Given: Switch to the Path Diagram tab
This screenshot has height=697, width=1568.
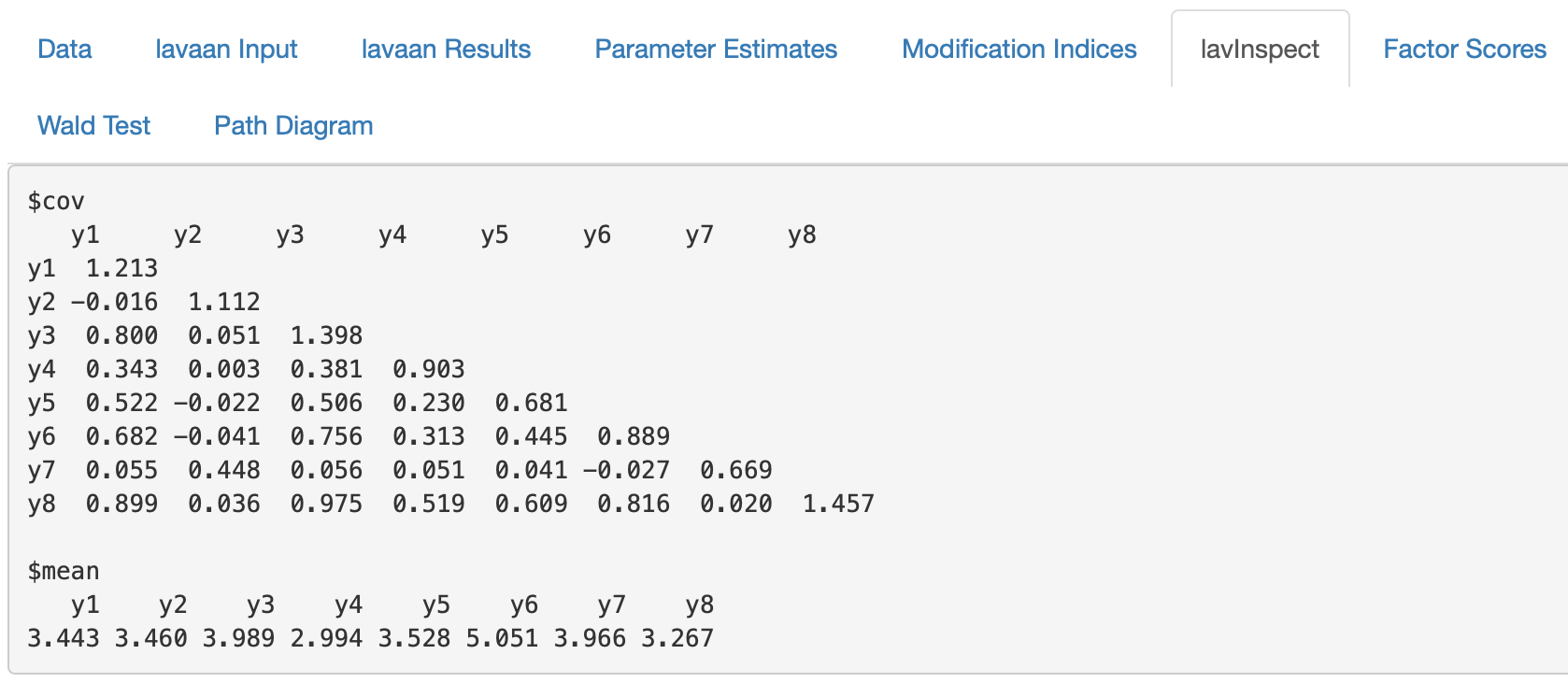Looking at the screenshot, I should click(293, 126).
